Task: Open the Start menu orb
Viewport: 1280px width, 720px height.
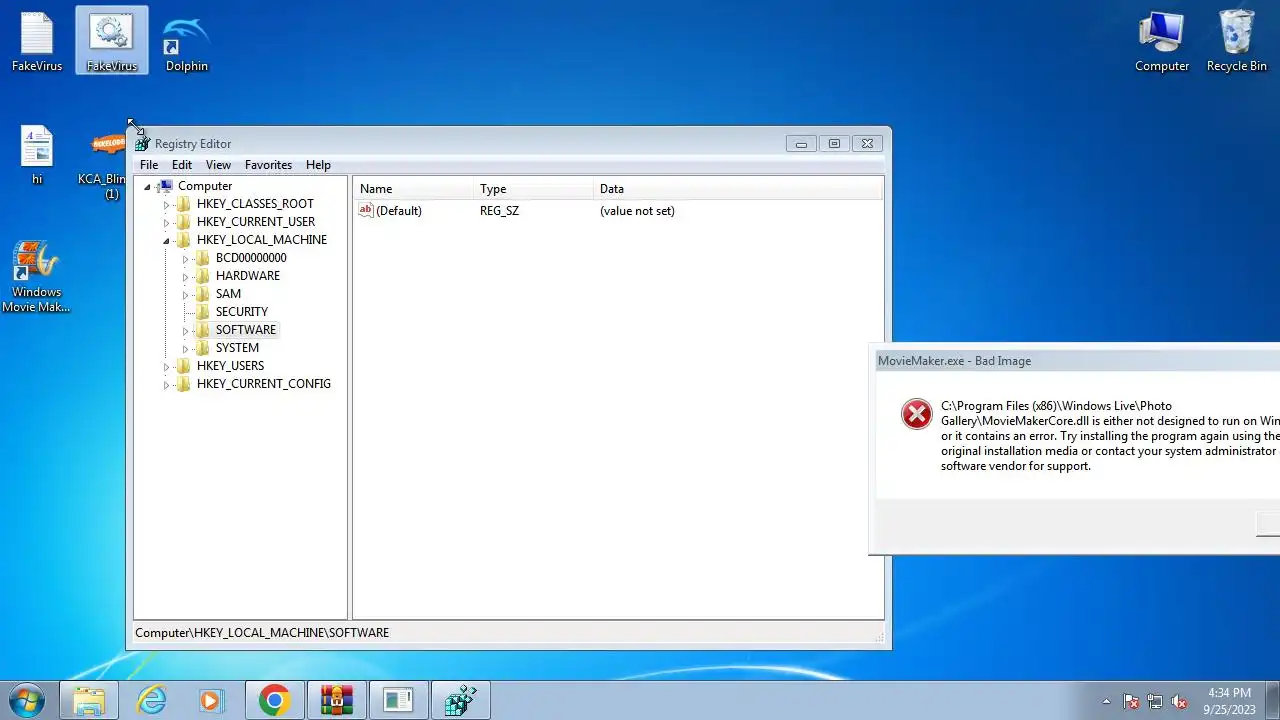Action: coord(26,700)
